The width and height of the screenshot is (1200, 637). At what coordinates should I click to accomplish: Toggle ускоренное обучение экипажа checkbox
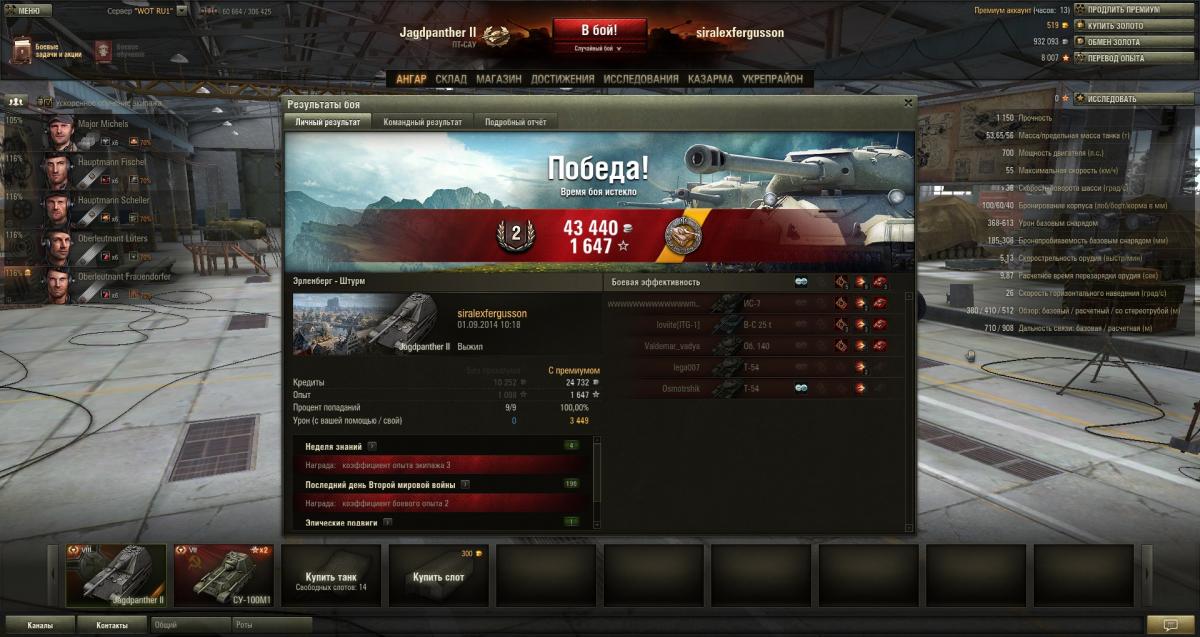(47, 102)
